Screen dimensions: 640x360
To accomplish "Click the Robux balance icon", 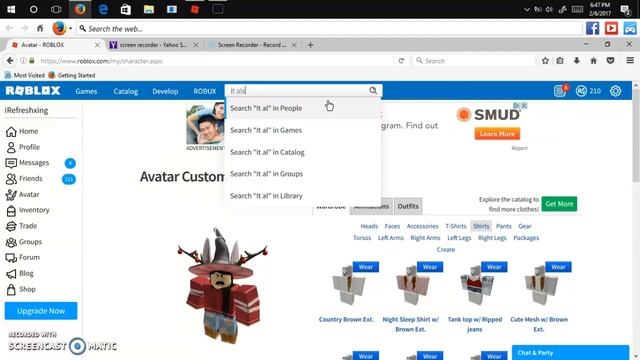I will (x=581, y=91).
